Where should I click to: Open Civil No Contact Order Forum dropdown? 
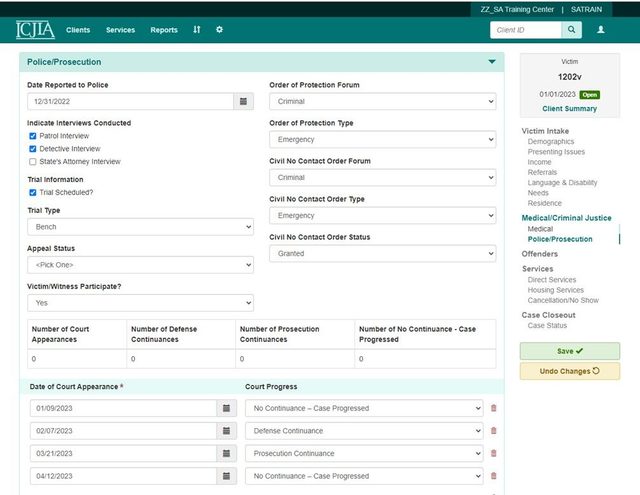(382, 178)
